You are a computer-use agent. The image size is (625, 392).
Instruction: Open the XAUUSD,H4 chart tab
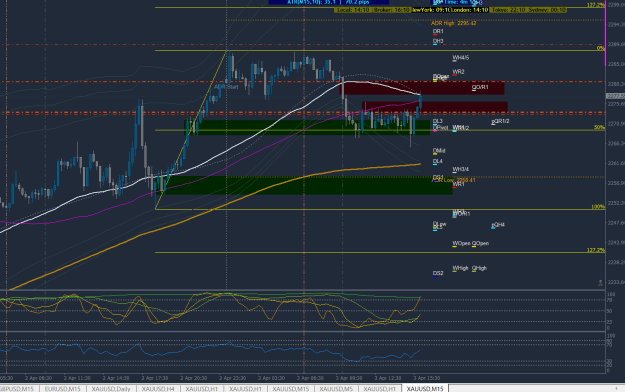click(158, 388)
